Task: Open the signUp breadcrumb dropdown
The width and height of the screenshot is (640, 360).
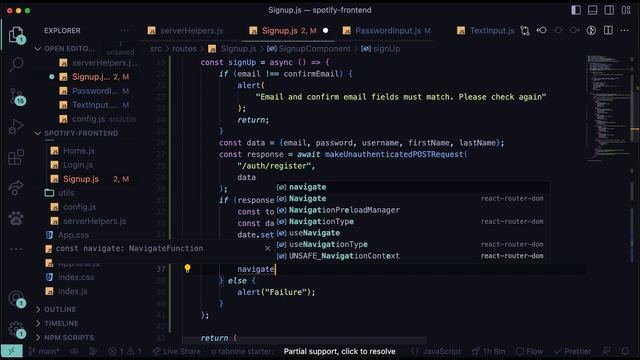Action: click(x=381, y=49)
